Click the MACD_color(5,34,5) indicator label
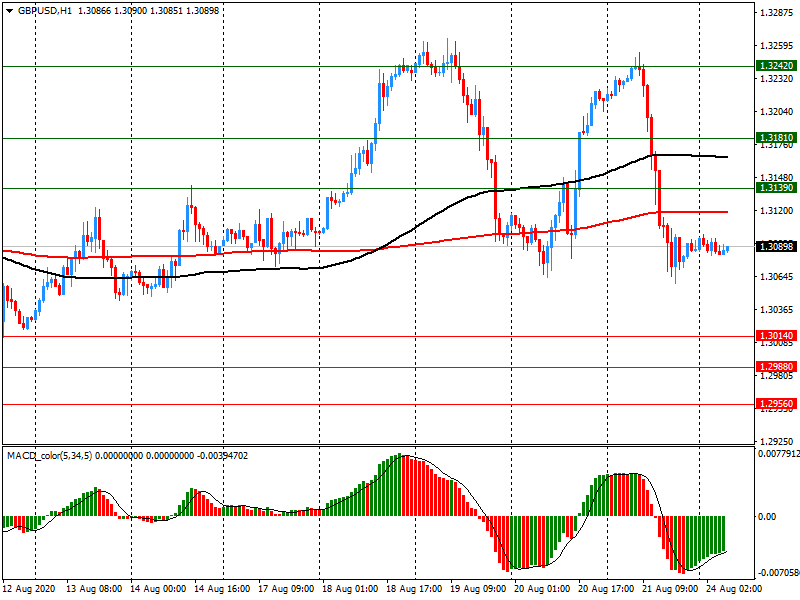Image resolution: width=800 pixels, height=600 pixels. click(x=49, y=456)
